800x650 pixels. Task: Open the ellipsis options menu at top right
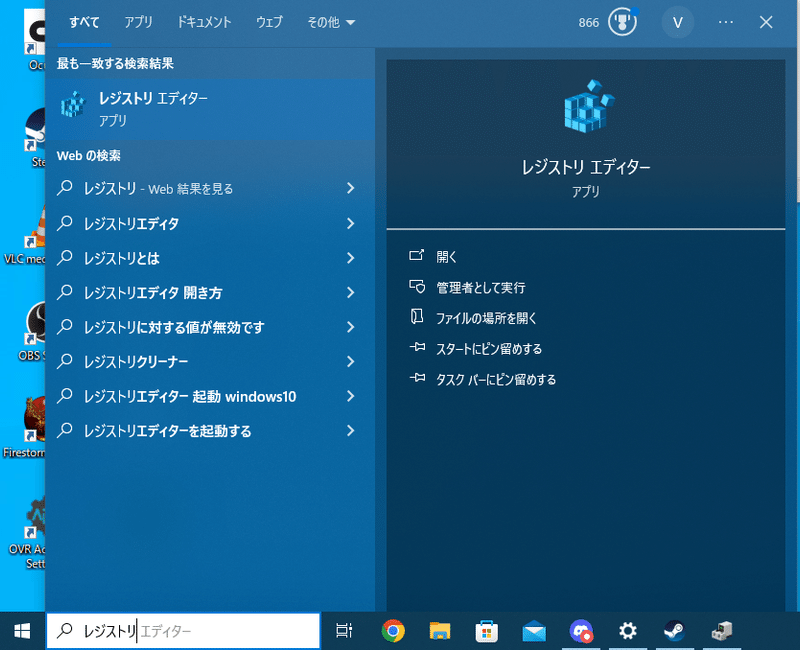726,22
